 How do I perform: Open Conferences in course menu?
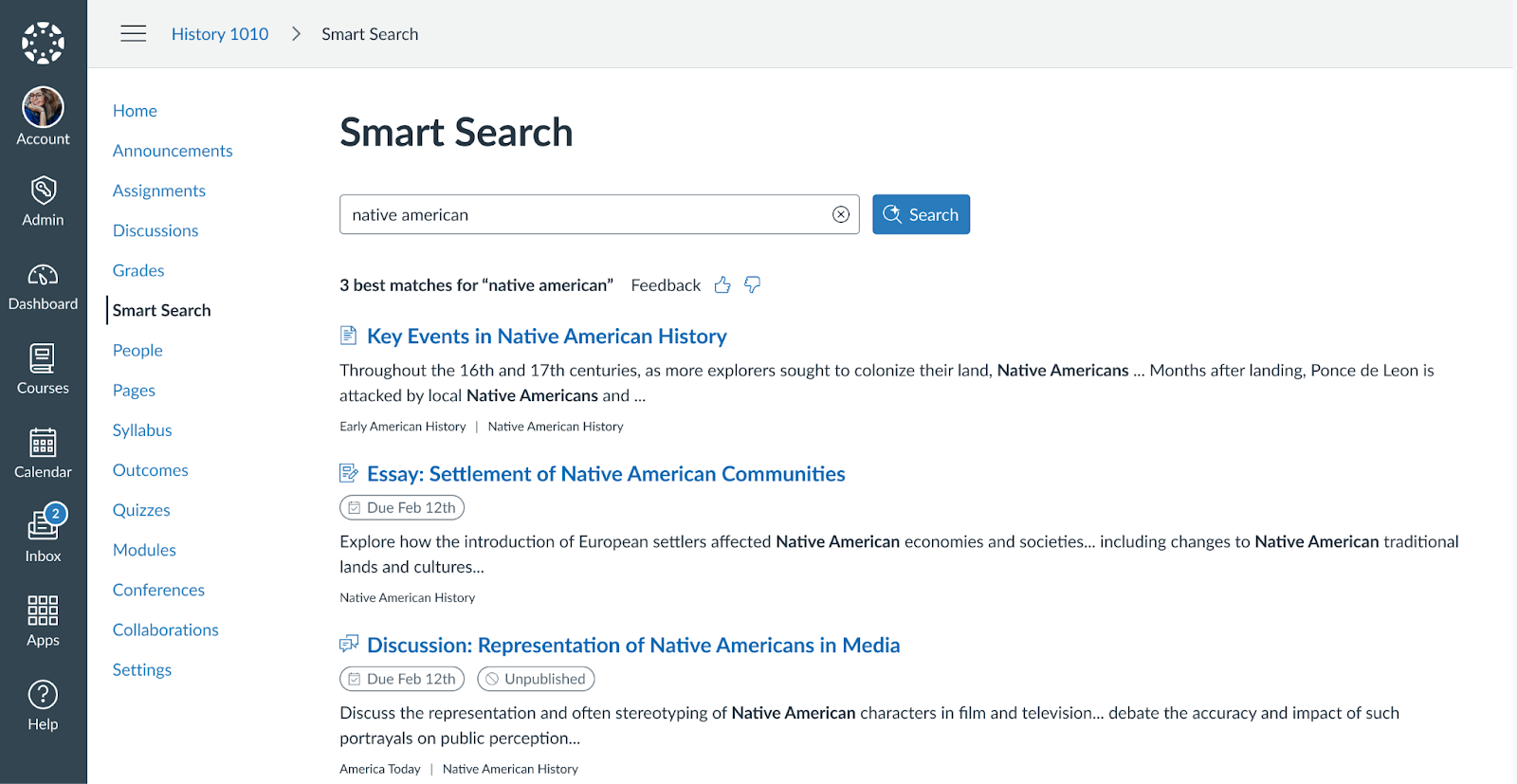coord(158,590)
